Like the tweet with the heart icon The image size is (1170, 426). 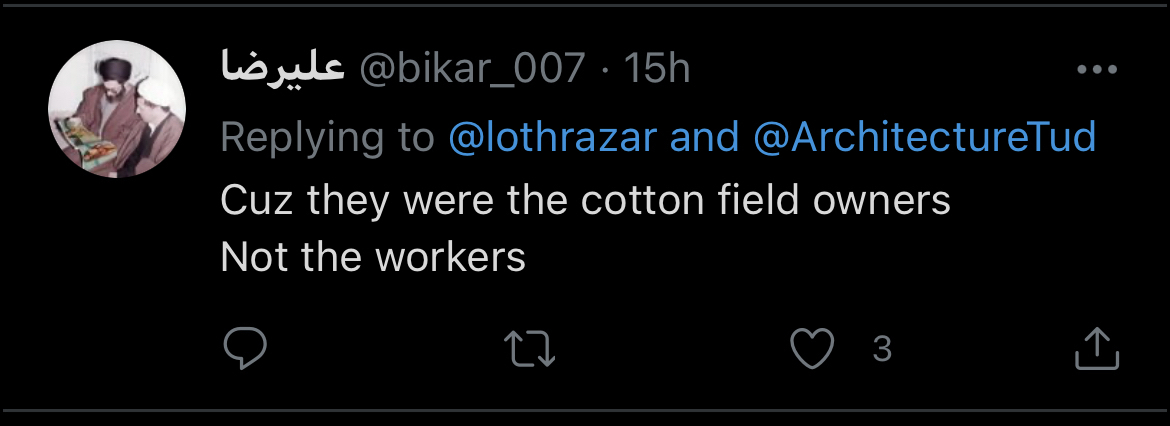click(x=812, y=349)
